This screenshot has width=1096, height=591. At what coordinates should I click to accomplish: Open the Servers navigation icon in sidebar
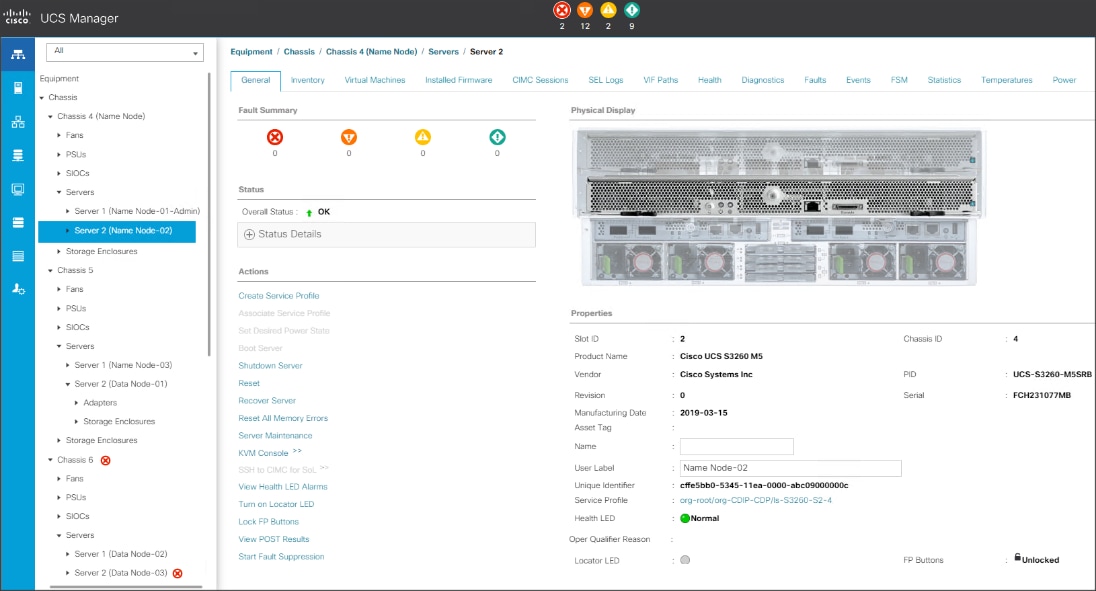18,88
